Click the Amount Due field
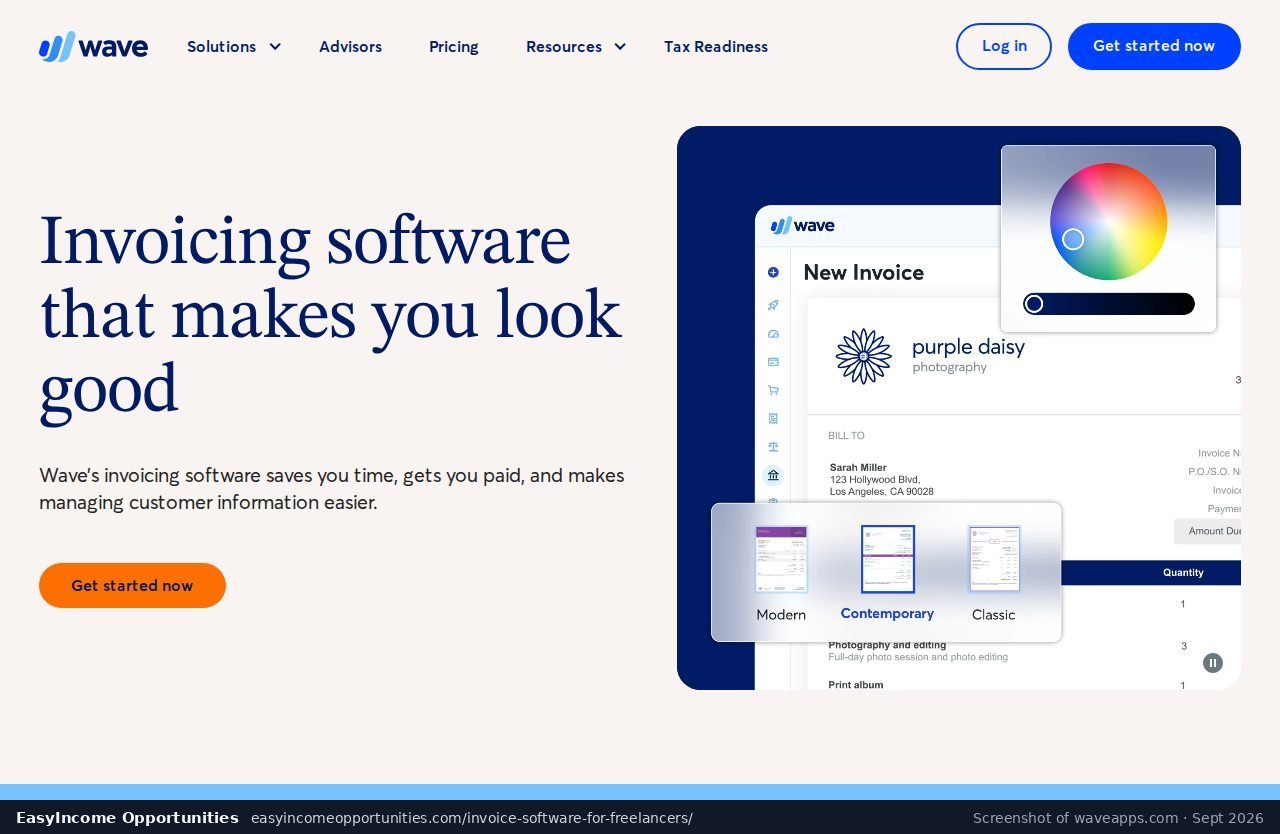 [x=1208, y=531]
